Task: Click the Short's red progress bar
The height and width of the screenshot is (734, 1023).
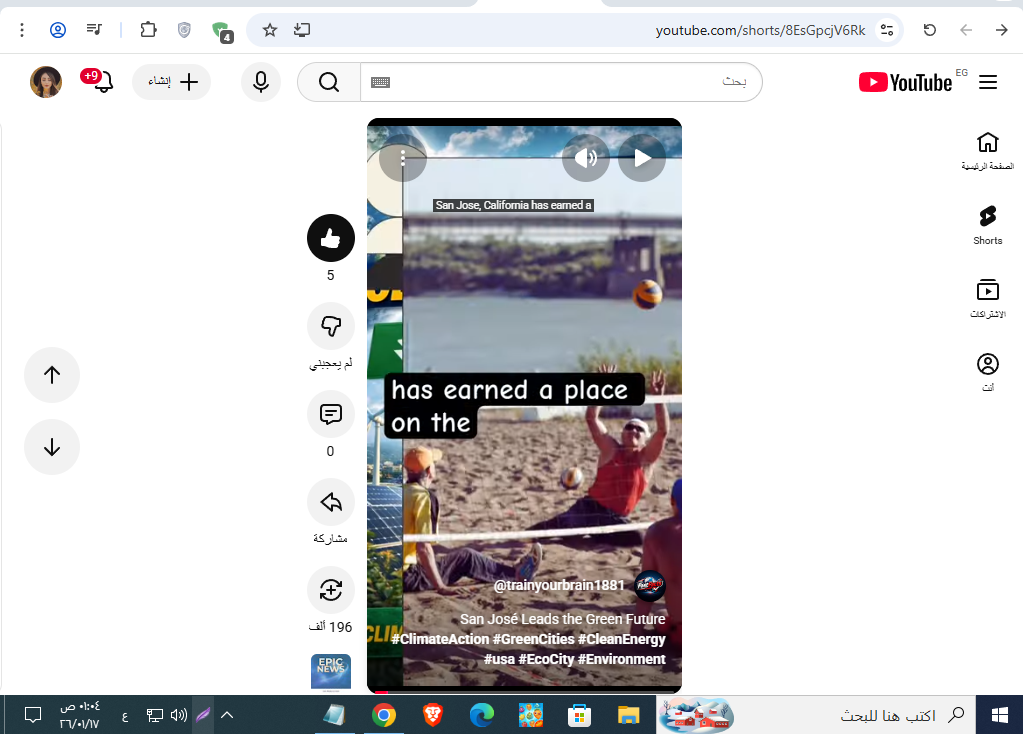Action: click(525, 691)
